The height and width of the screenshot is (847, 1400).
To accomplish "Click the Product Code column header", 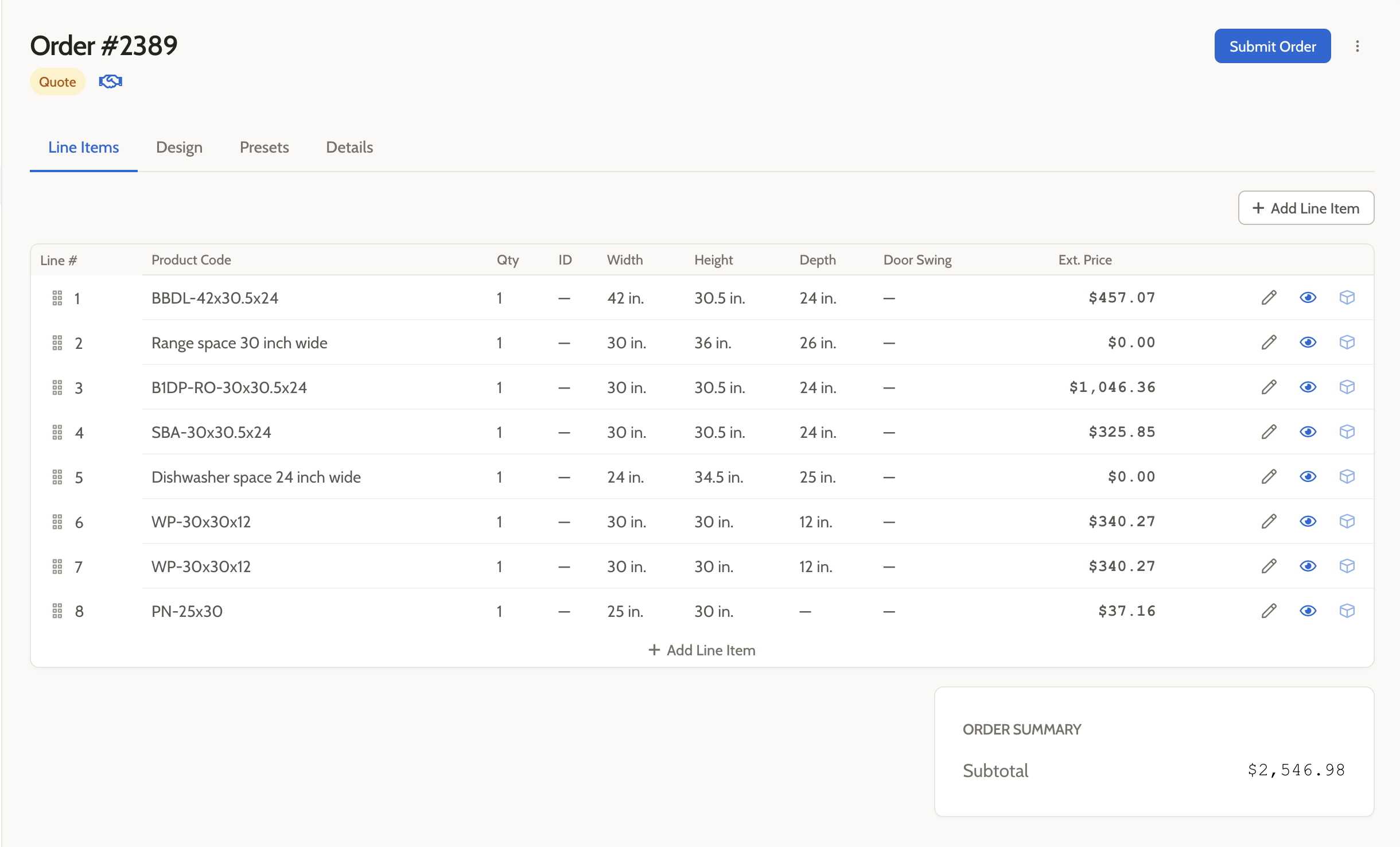I will 191,260.
